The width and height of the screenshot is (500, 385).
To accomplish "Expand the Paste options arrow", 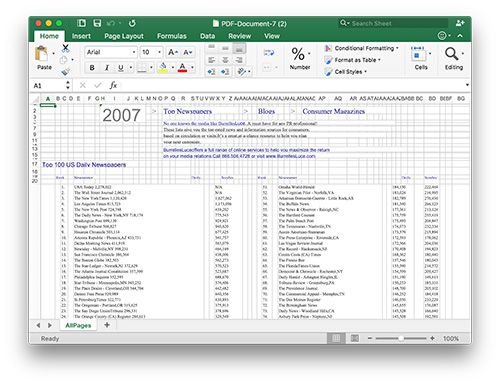I will [53, 53].
